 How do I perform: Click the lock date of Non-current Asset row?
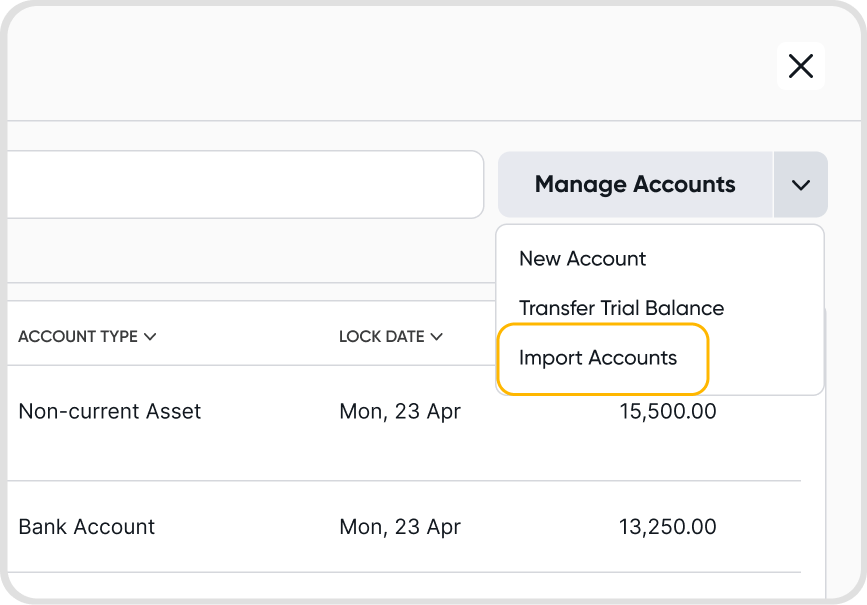[x=400, y=411]
